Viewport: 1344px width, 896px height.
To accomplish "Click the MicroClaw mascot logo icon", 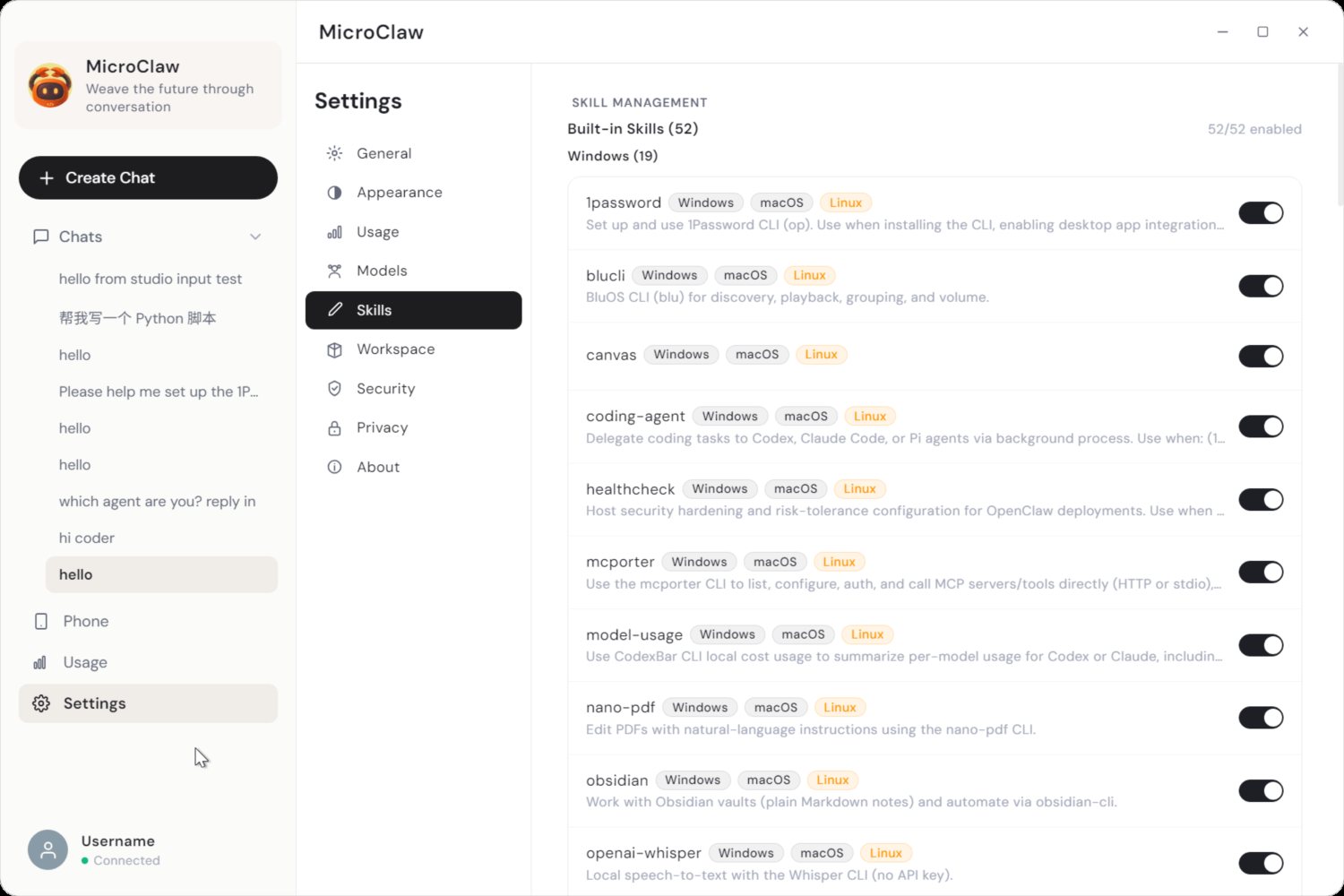I will click(50, 86).
